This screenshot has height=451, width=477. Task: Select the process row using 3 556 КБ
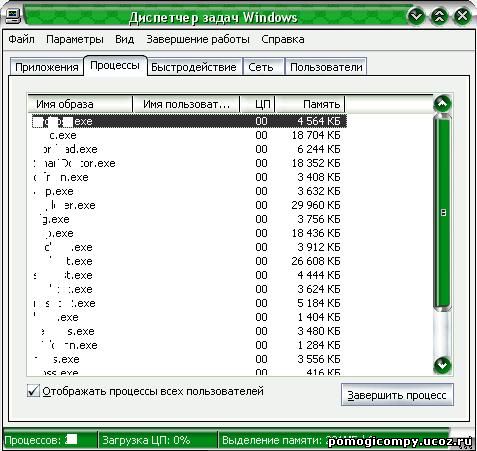click(x=189, y=359)
